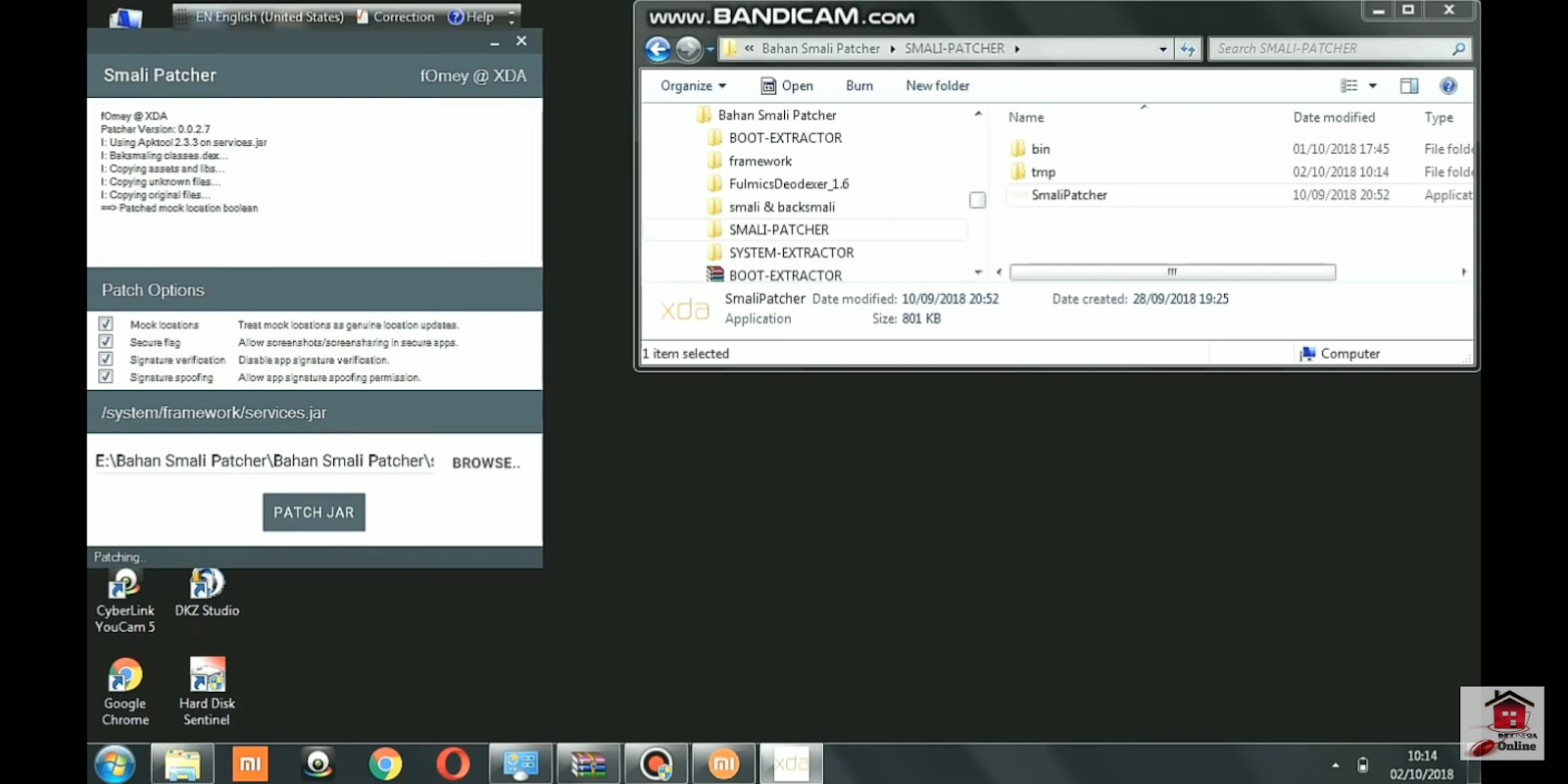Viewport: 1568px width, 784px height.
Task: Open the webcam app on taskbar
Action: click(318, 764)
